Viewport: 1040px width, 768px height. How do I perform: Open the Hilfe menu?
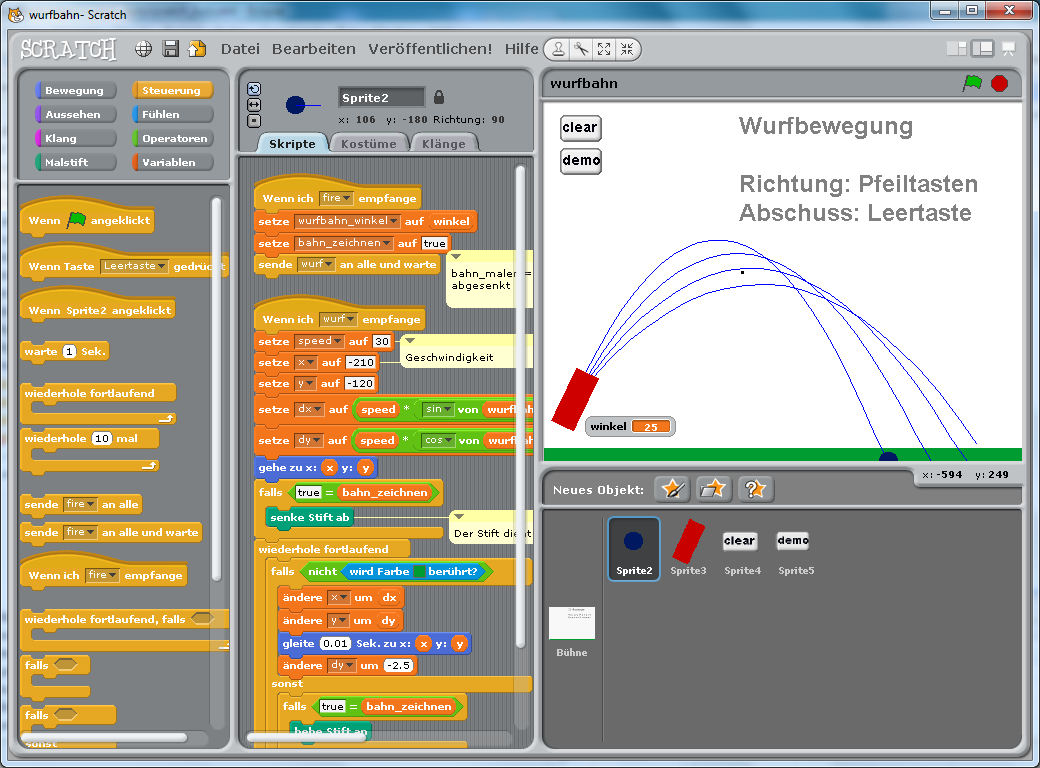pyautogui.click(x=521, y=49)
